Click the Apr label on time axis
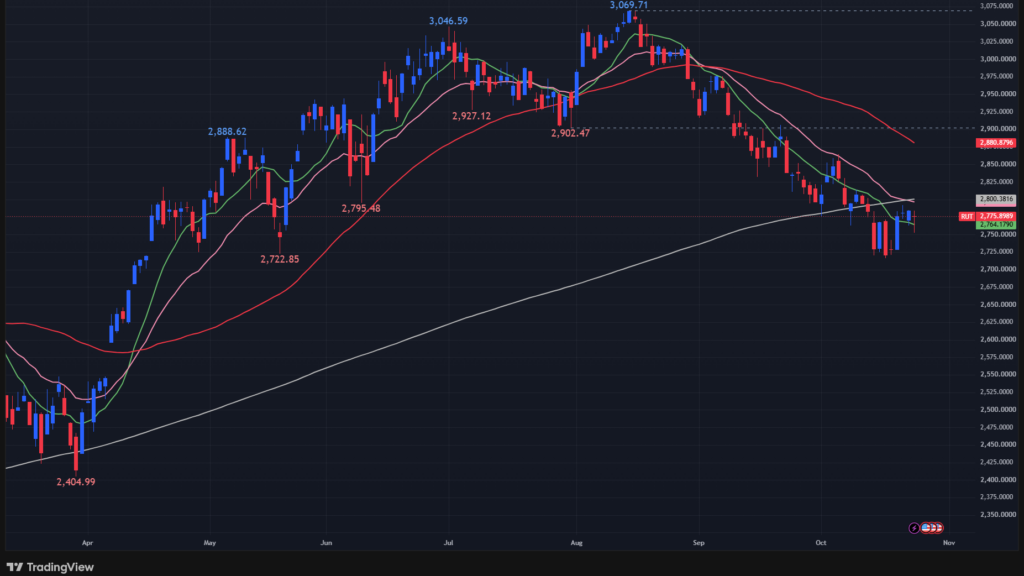1024x576 pixels. tap(88, 543)
